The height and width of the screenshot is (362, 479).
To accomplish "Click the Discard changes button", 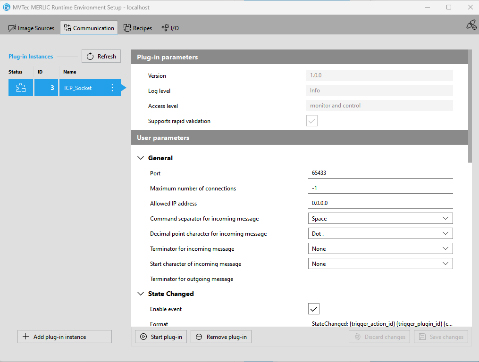I will (x=380, y=337).
